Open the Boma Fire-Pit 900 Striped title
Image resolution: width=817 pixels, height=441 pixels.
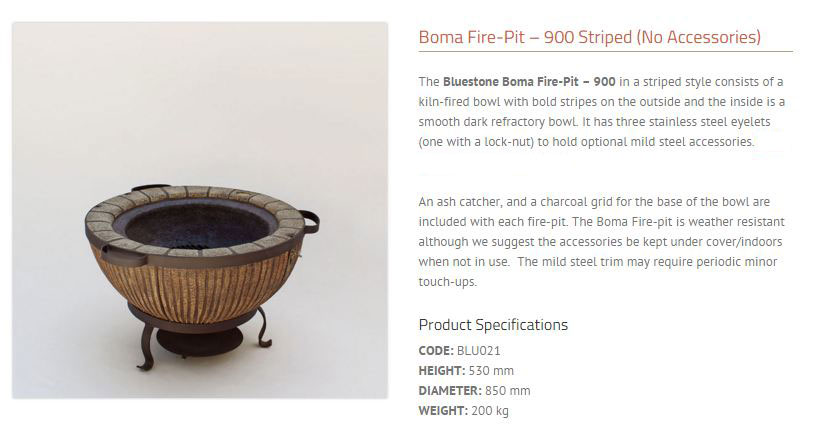pos(589,38)
